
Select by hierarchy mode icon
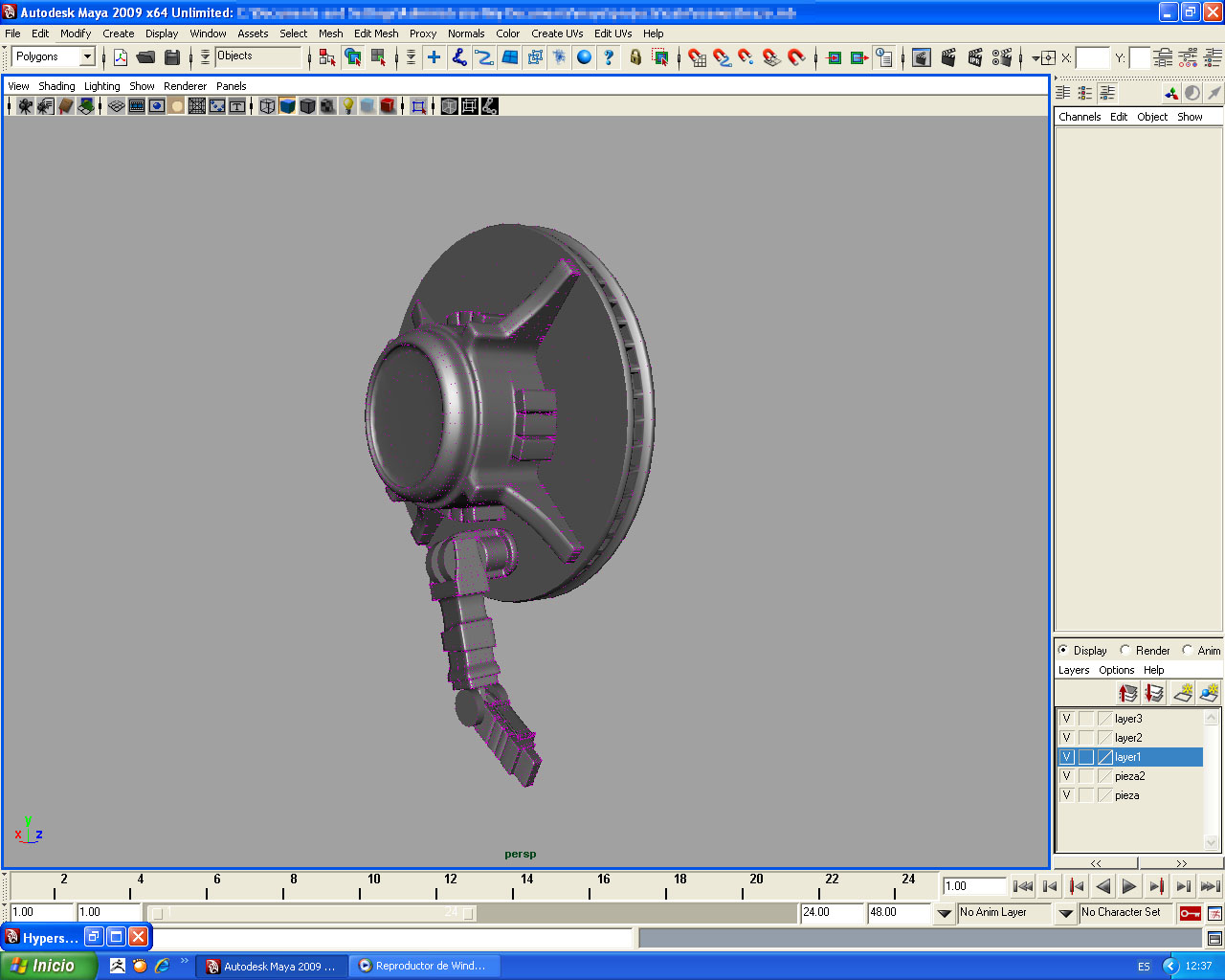(327, 57)
